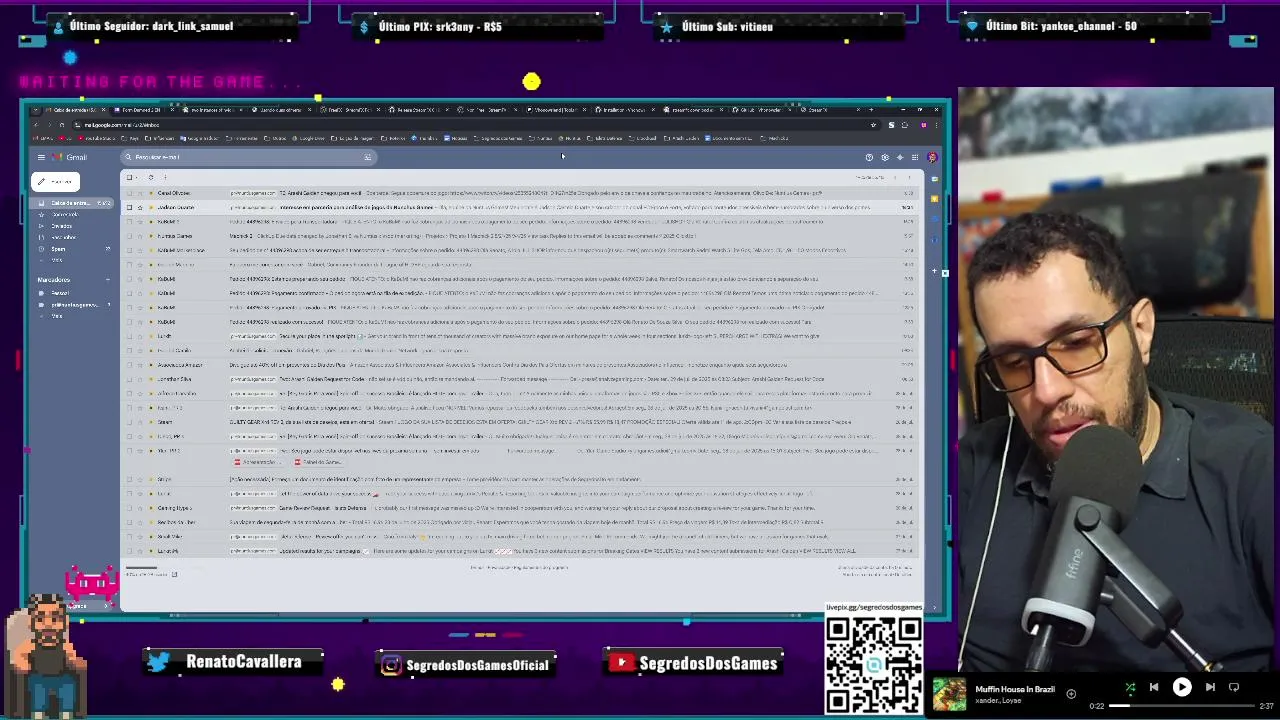Open the browser three-dot menu
The width and height of the screenshot is (1280, 720).
[x=937, y=125]
